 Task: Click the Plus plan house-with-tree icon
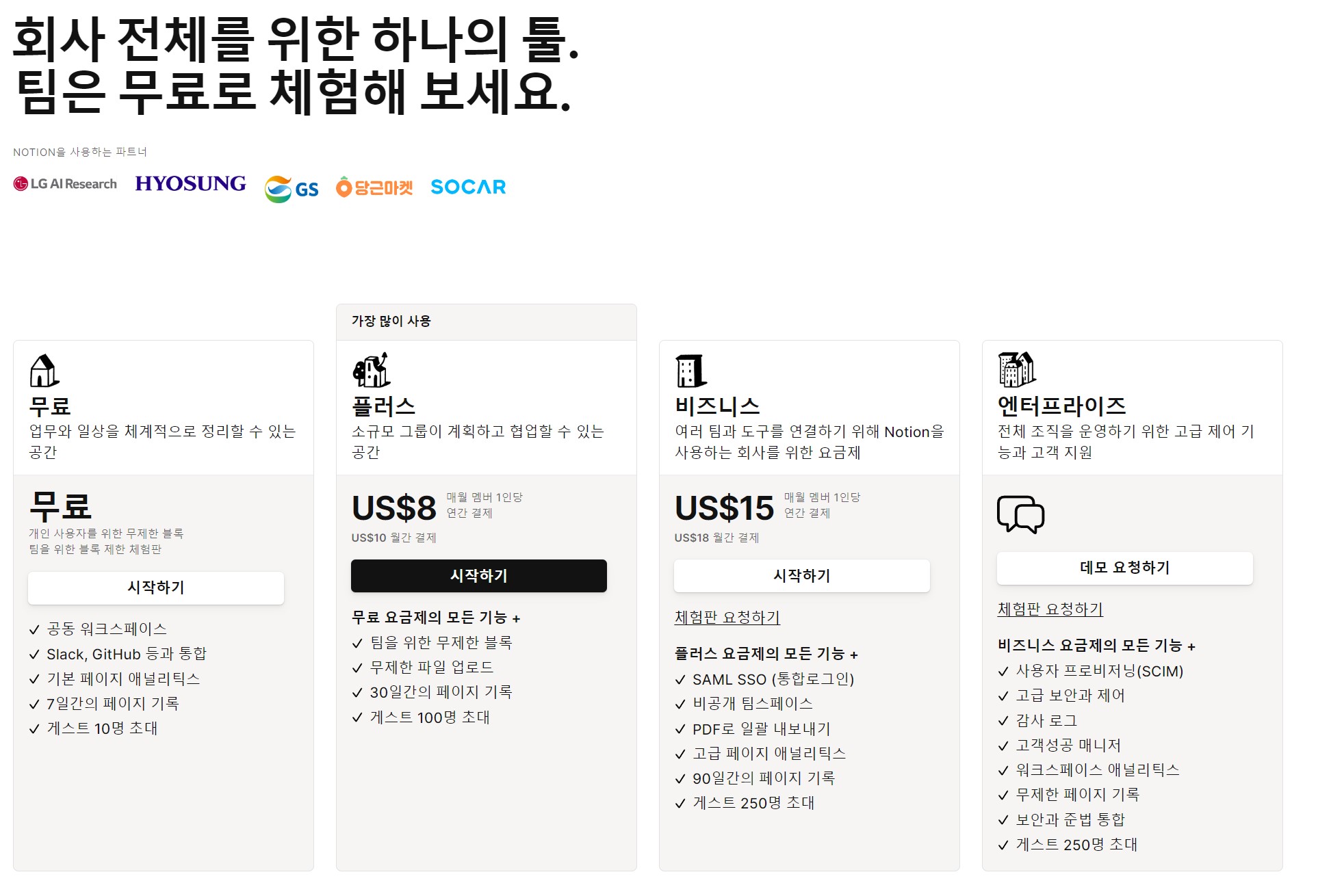(371, 370)
